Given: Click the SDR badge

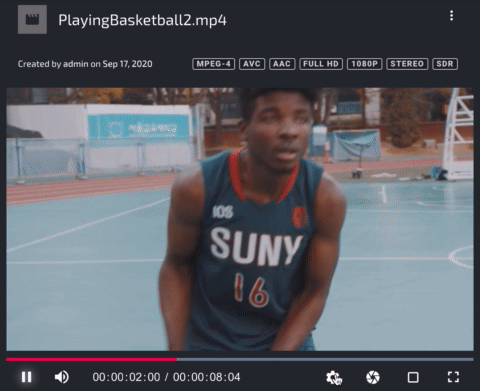Looking at the screenshot, I should coord(445,64).
